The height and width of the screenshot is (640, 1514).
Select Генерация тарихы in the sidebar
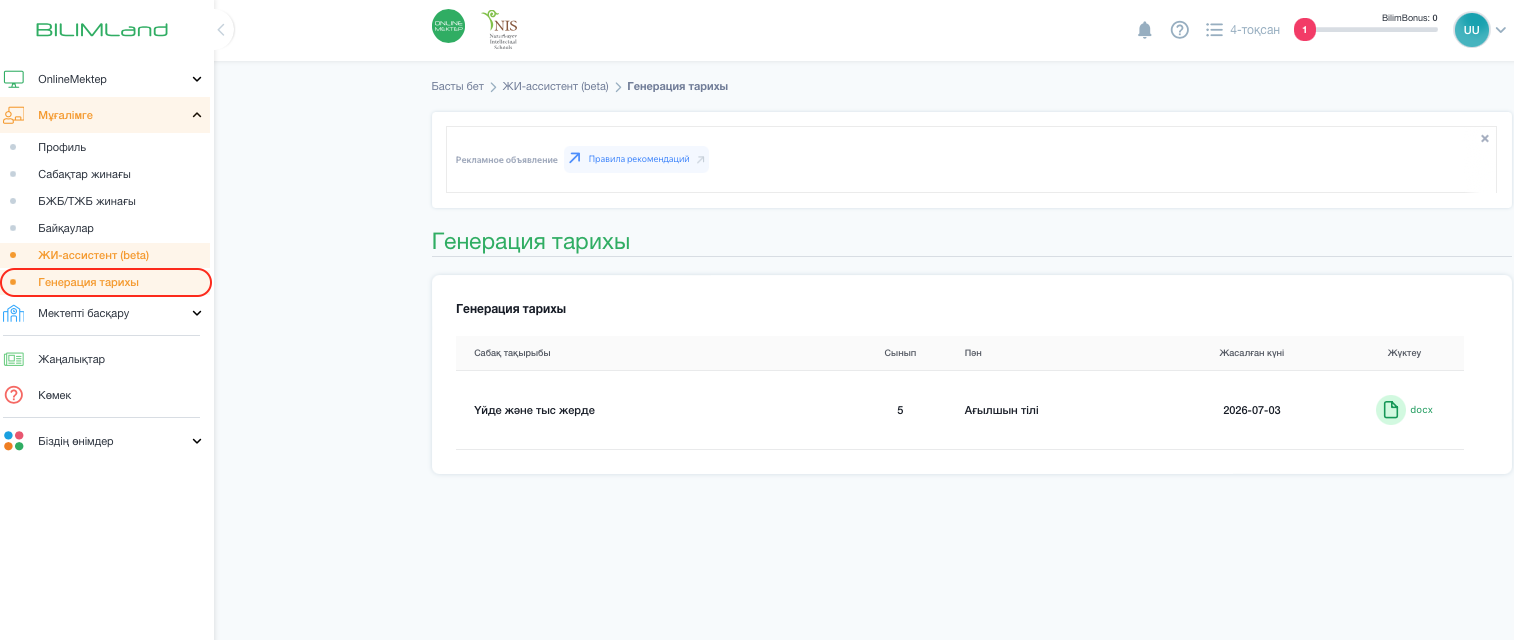pos(88,282)
